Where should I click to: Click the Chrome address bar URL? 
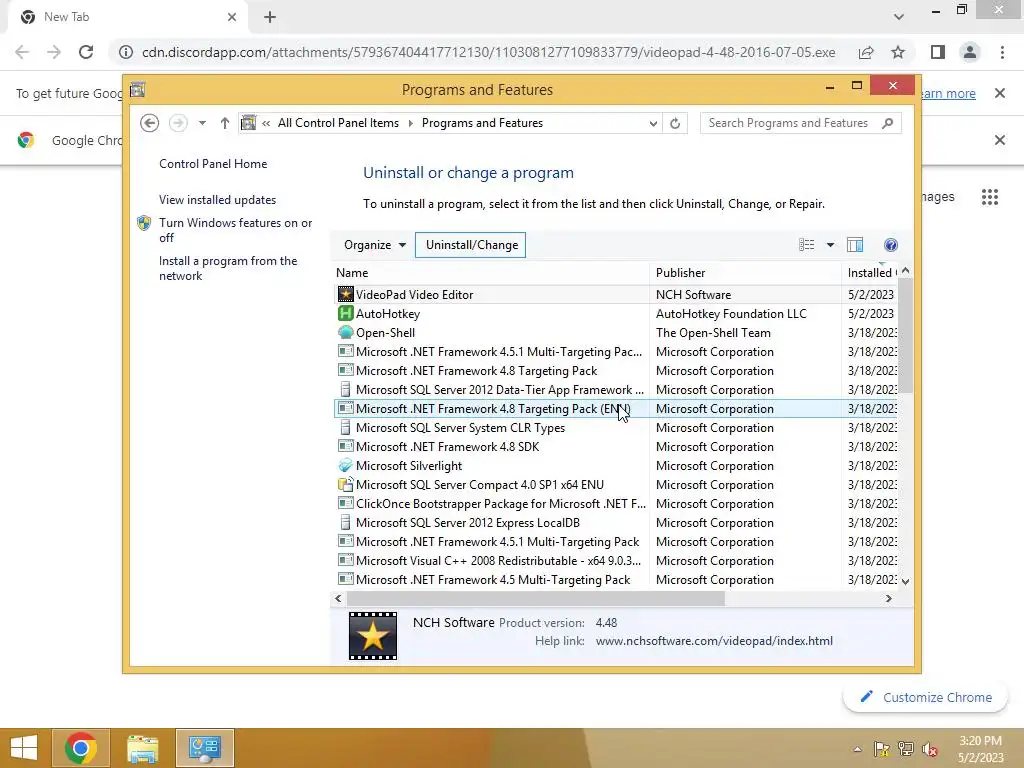point(488,52)
